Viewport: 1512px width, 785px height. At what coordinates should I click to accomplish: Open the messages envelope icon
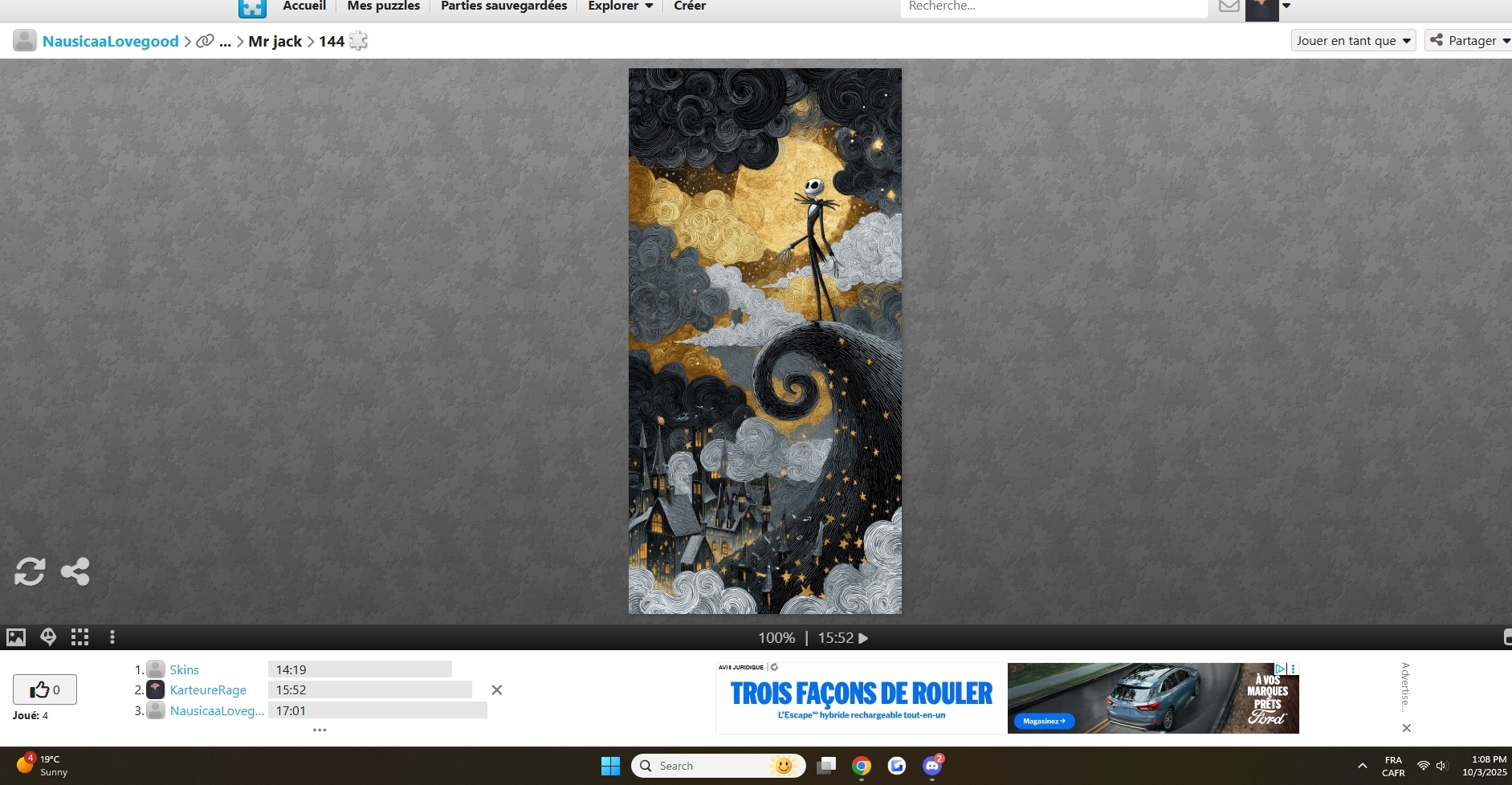(1229, 6)
